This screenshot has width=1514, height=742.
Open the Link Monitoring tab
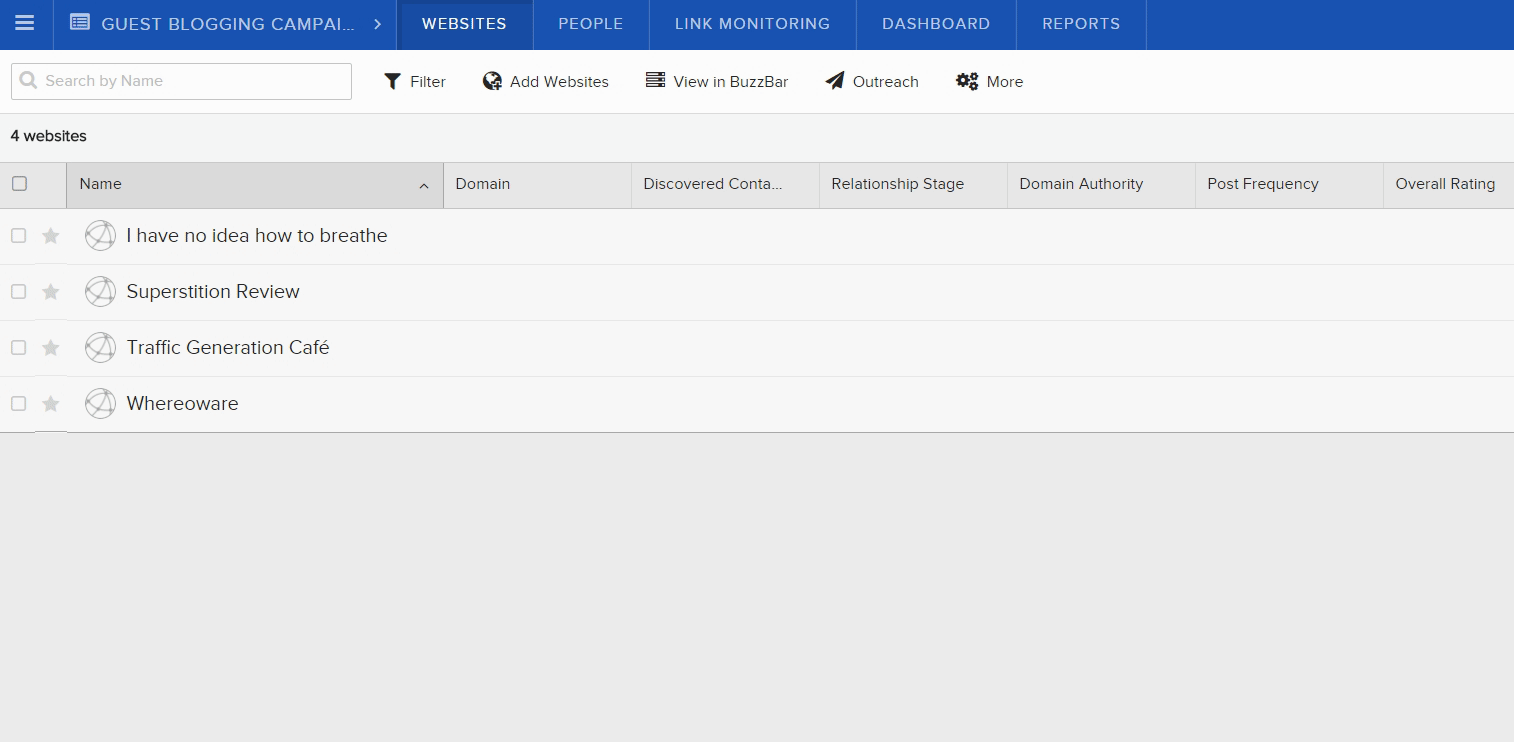[x=752, y=24]
